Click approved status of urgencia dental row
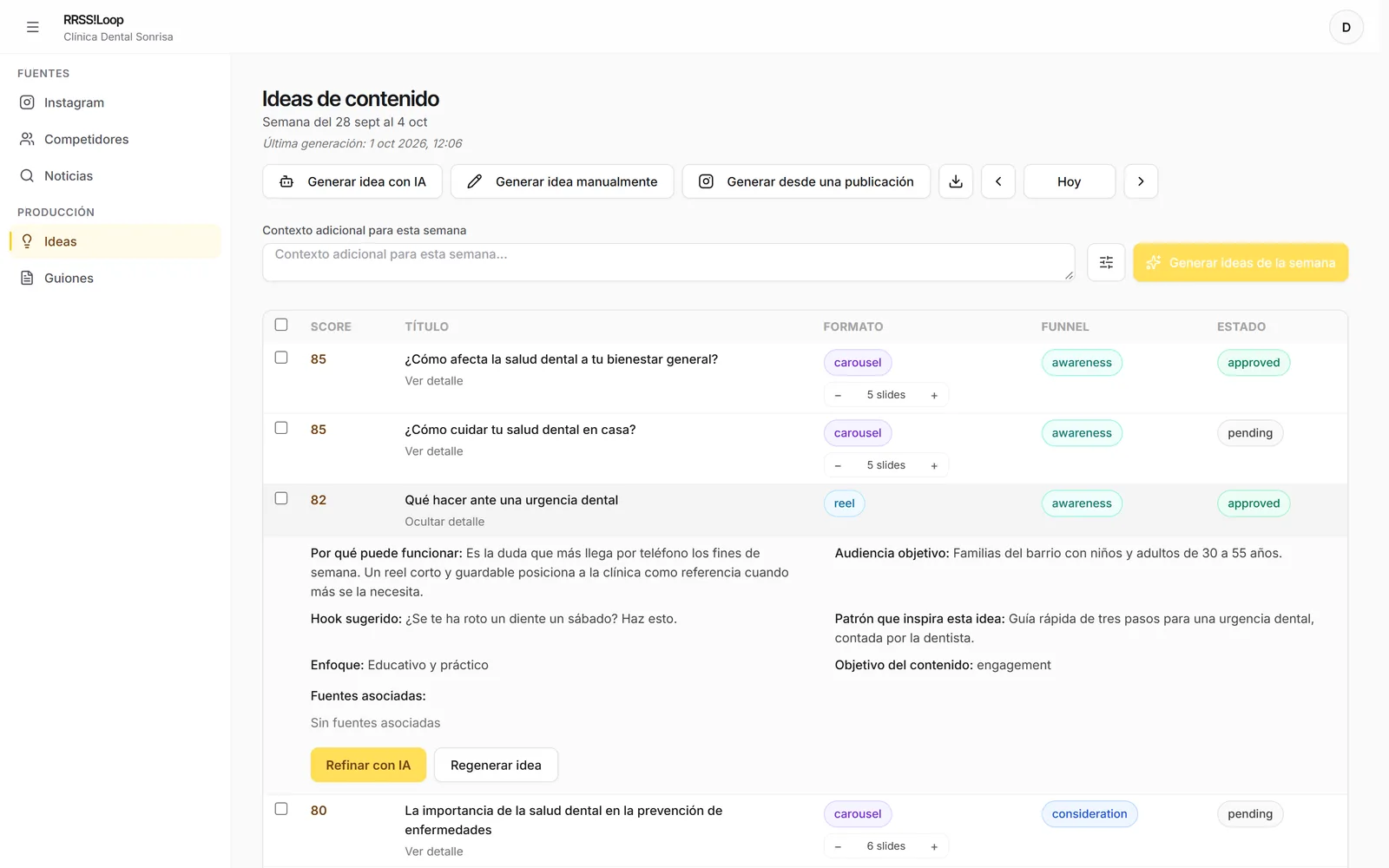 1254,503
